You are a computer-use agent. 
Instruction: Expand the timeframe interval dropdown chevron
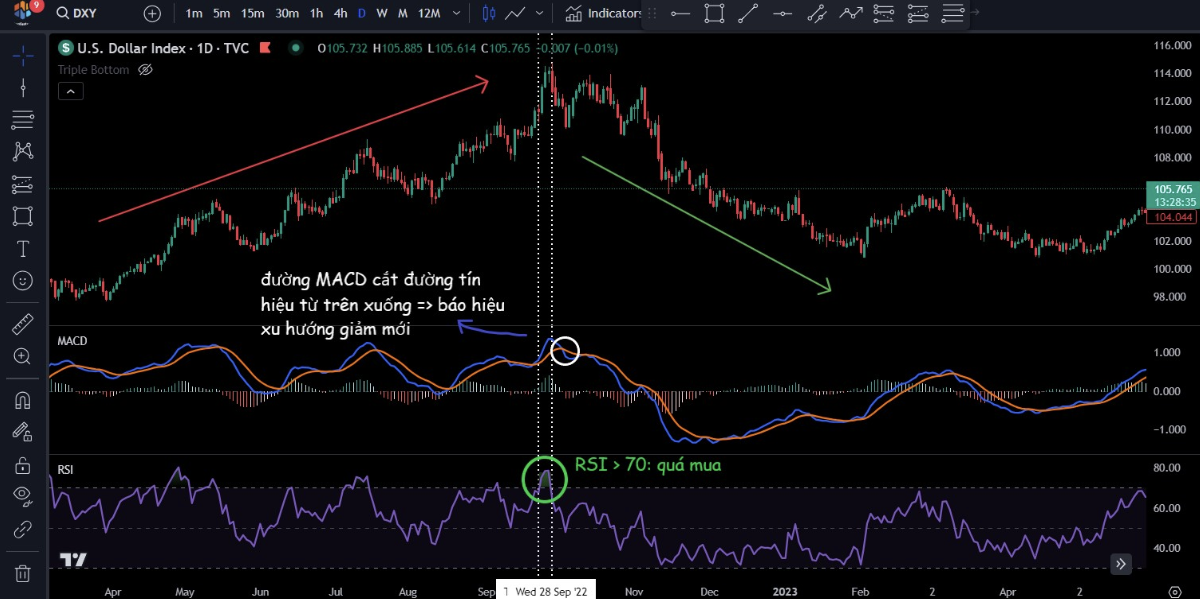tap(457, 14)
